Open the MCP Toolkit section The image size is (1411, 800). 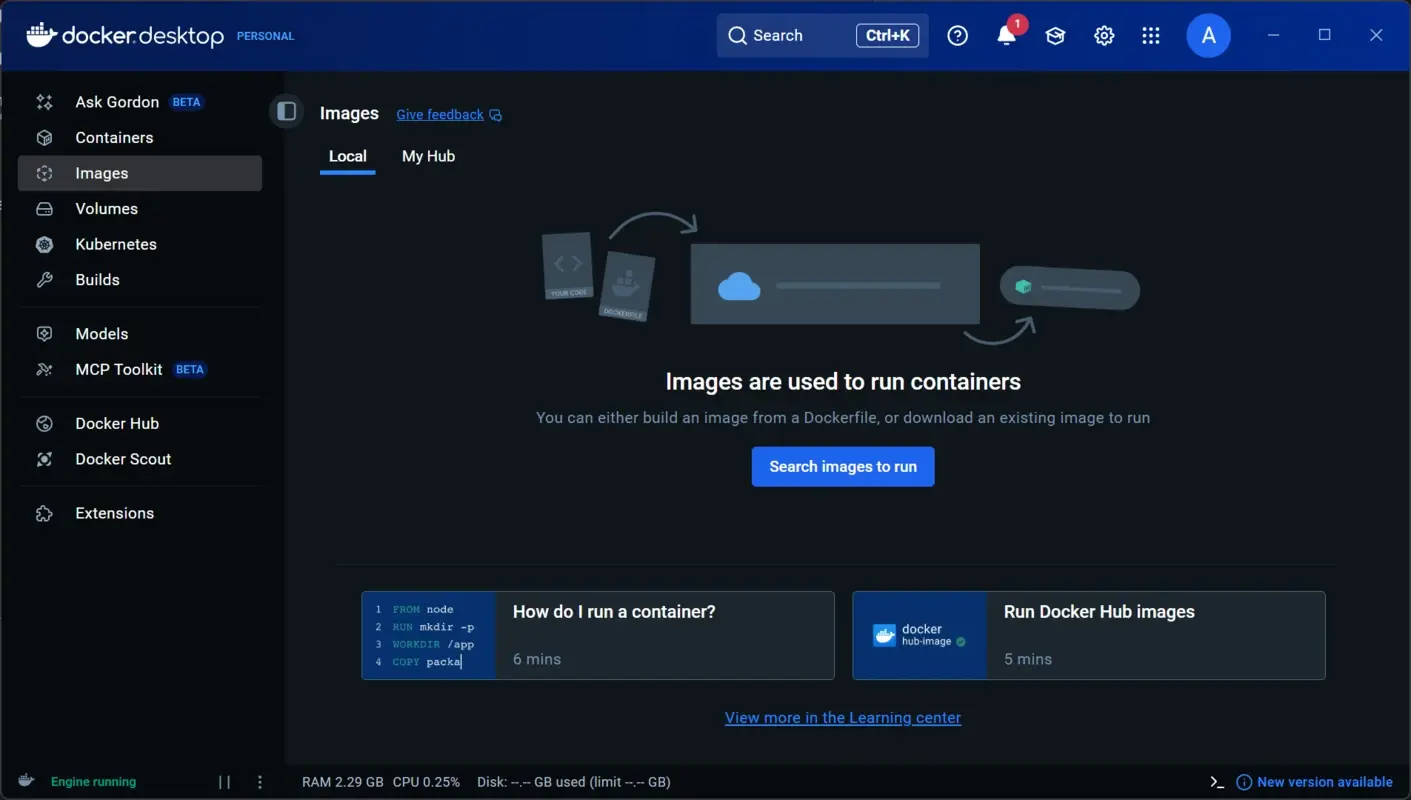pyautogui.click(x=118, y=369)
